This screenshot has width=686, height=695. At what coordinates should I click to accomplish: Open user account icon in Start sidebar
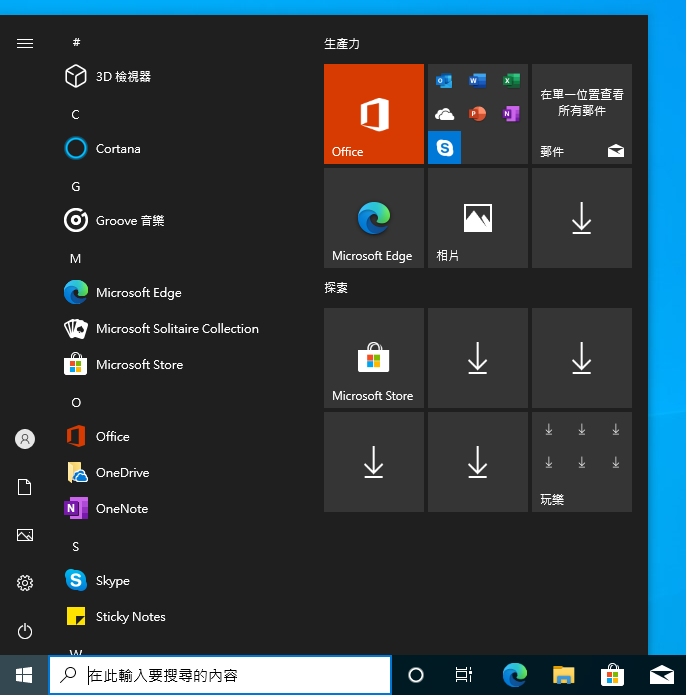pyautogui.click(x=25, y=439)
